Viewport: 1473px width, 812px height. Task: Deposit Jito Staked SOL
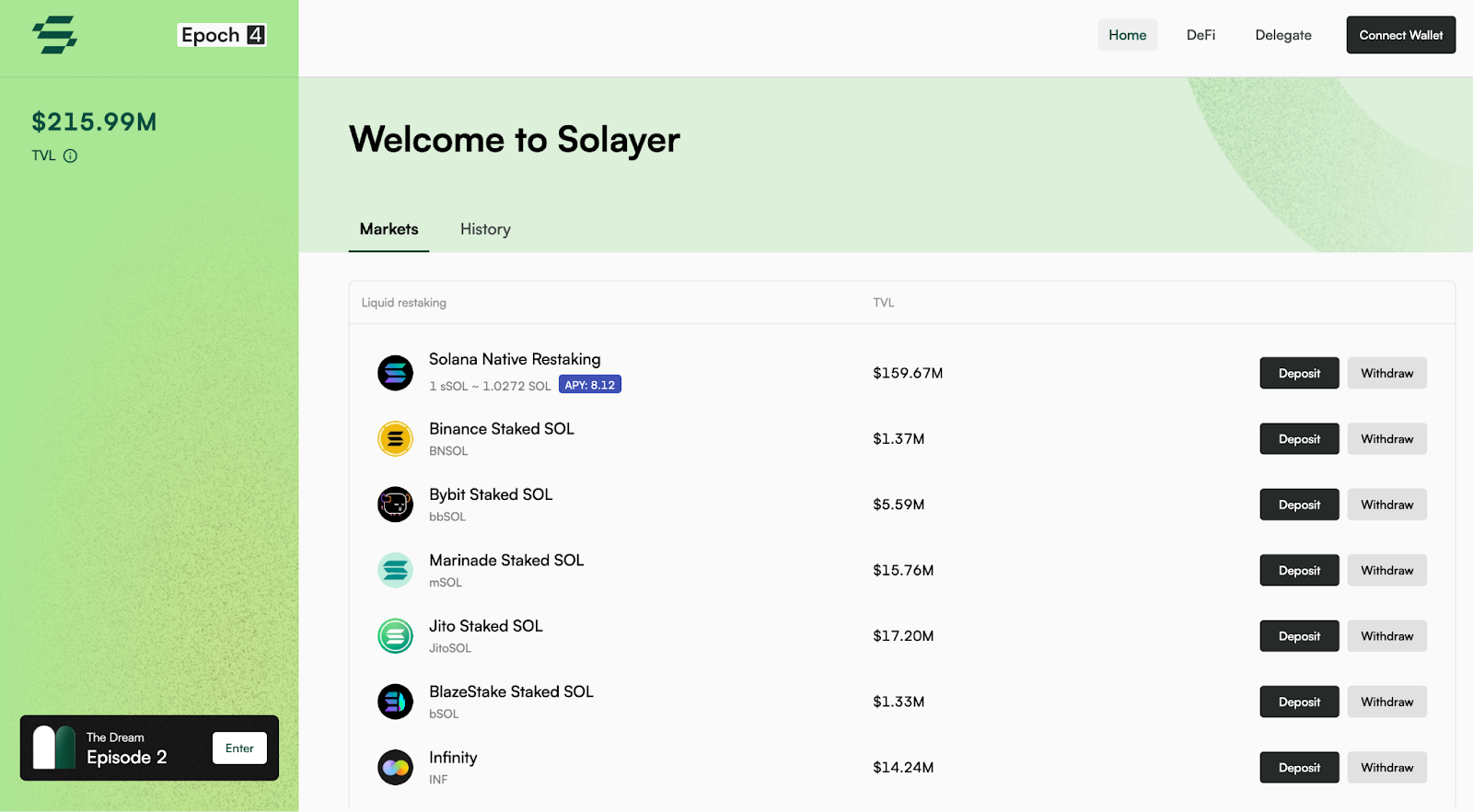(1299, 636)
